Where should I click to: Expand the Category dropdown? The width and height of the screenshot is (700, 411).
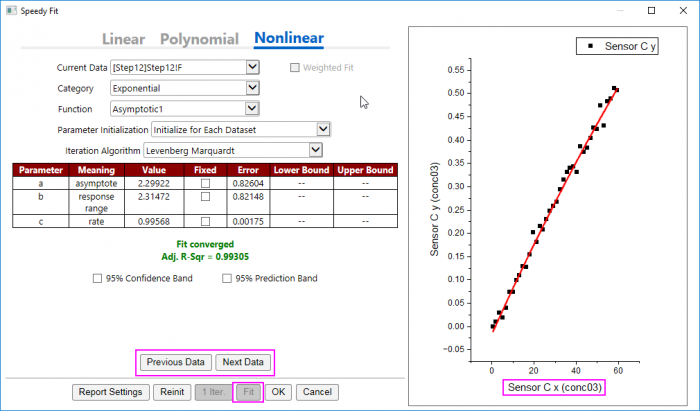[252, 88]
